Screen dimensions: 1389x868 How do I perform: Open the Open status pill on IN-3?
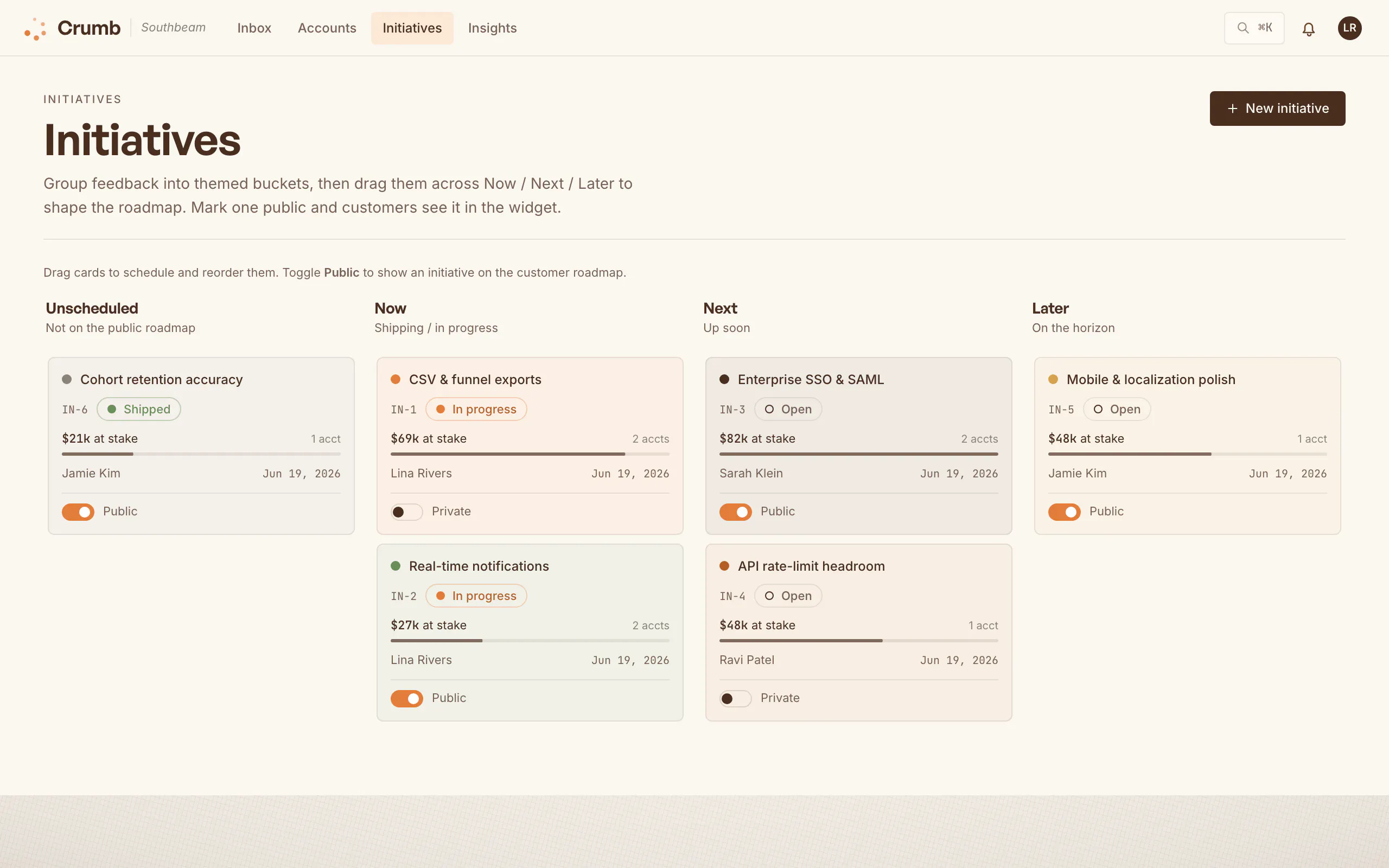coord(788,409)
